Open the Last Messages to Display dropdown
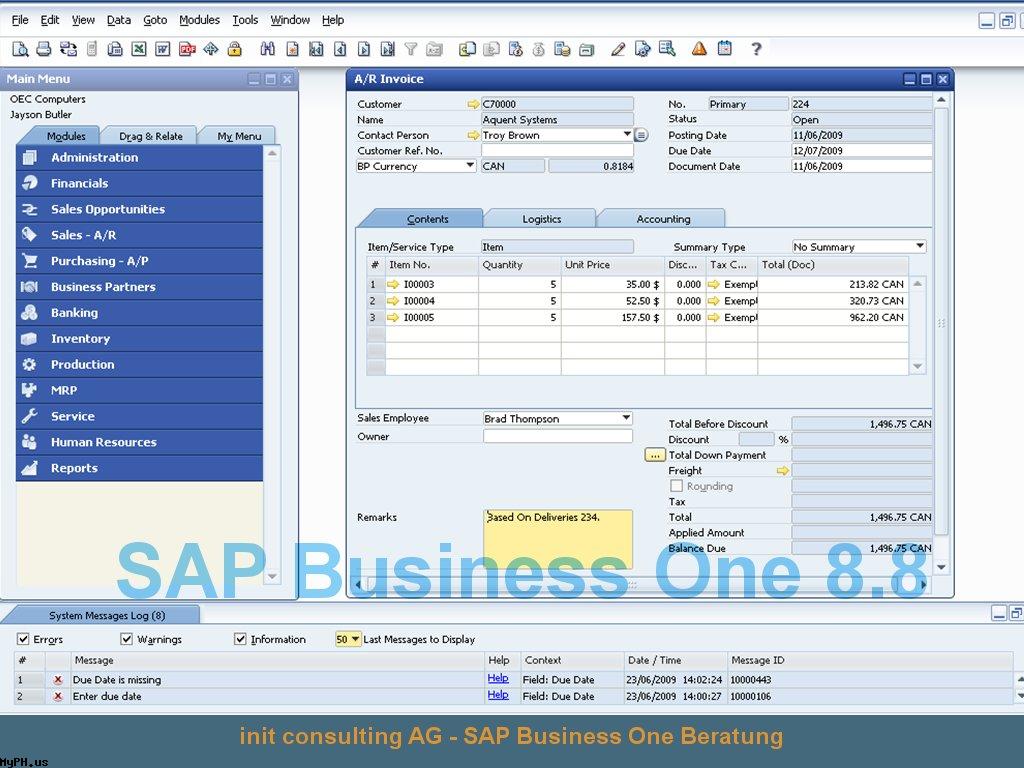The height and width of the screenshot is (768, 1024). [355, 639]
